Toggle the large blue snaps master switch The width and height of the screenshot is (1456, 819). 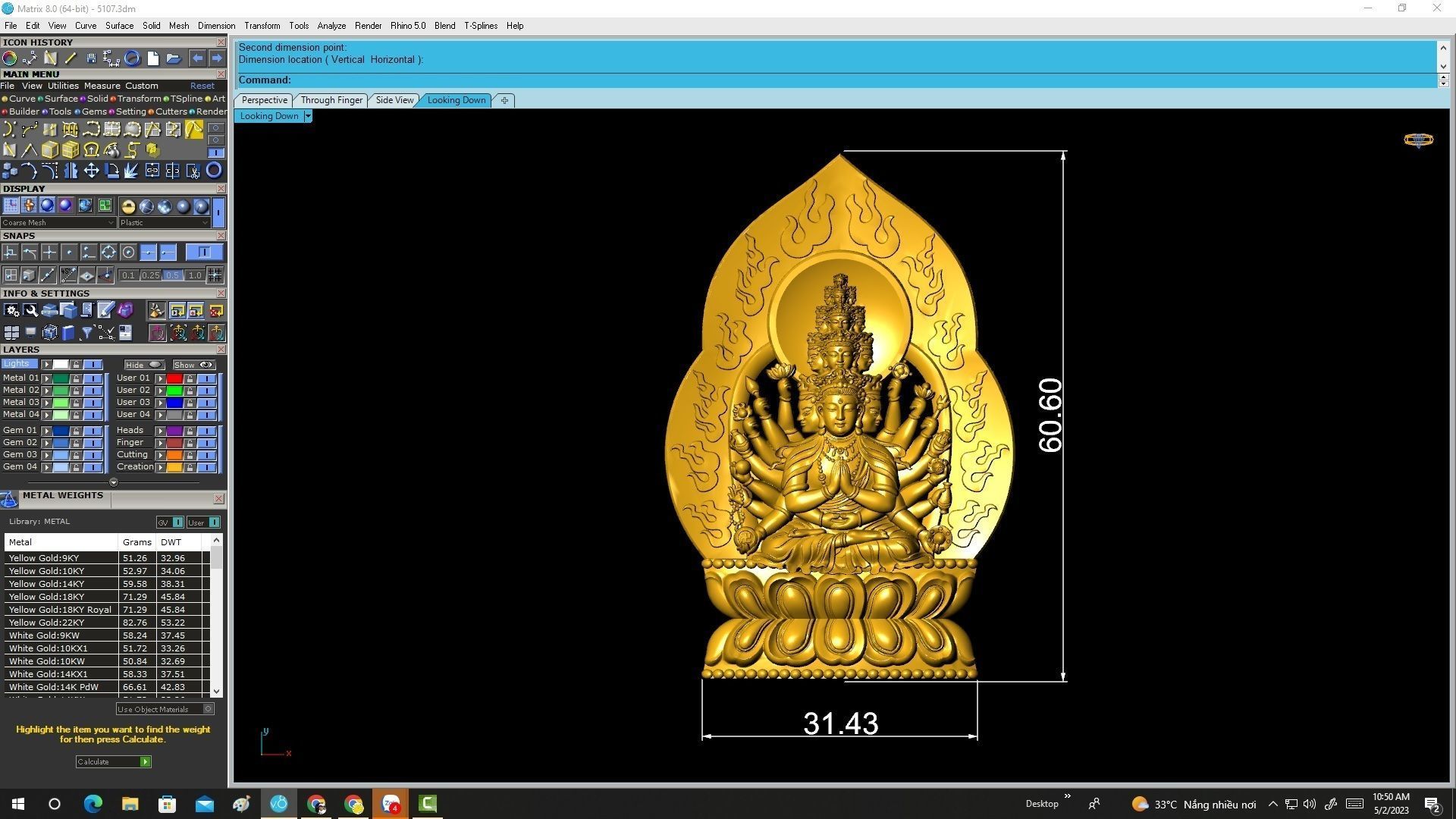tap(204, 253)
